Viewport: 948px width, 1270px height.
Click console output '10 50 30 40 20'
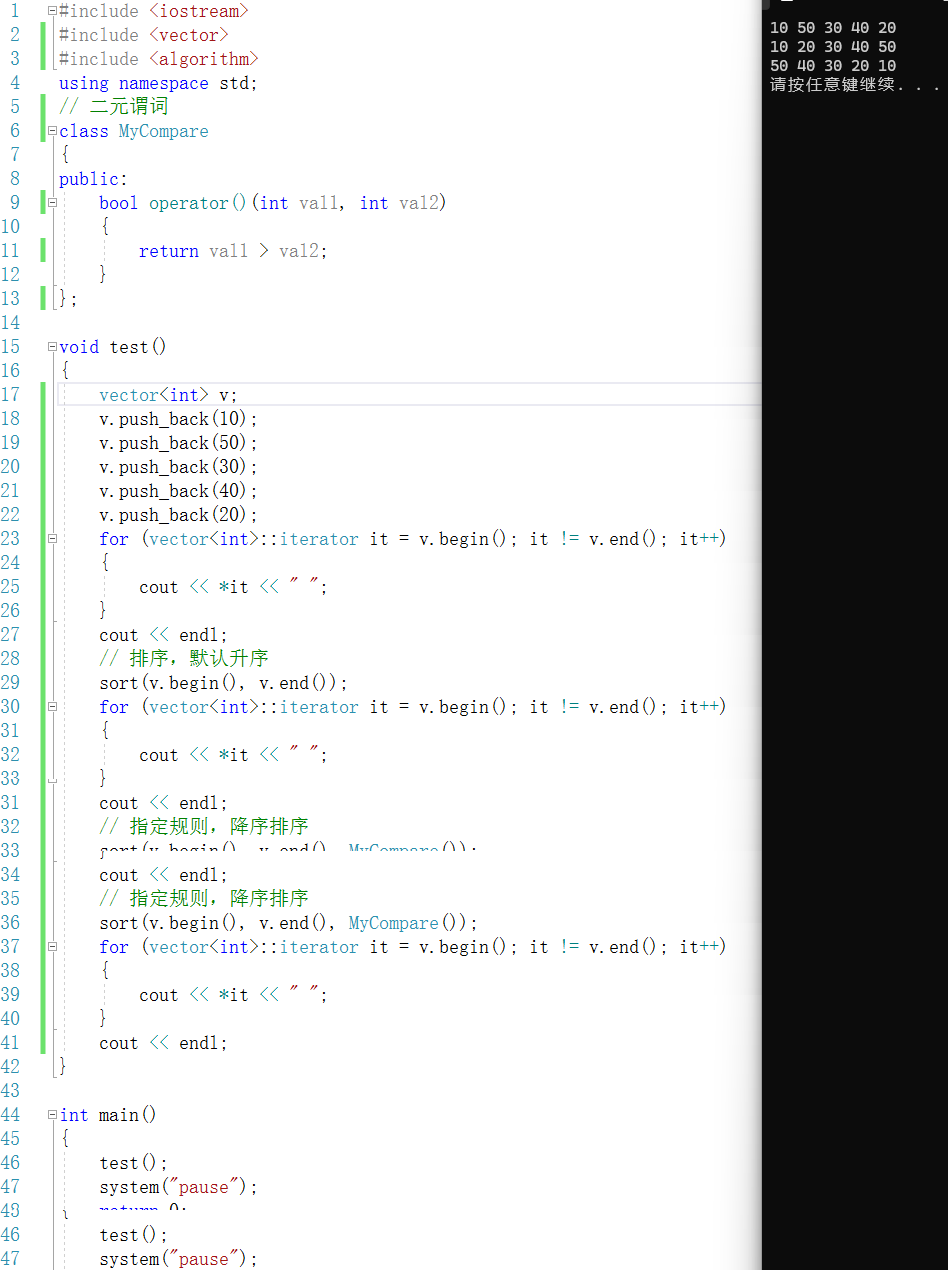click(833, 28)
